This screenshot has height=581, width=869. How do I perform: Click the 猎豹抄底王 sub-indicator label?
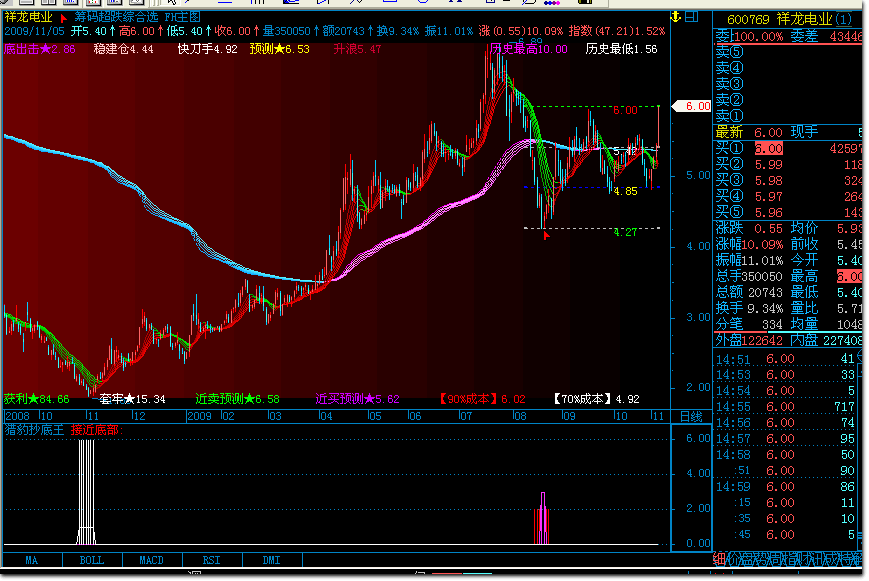(x=35, y=430)
